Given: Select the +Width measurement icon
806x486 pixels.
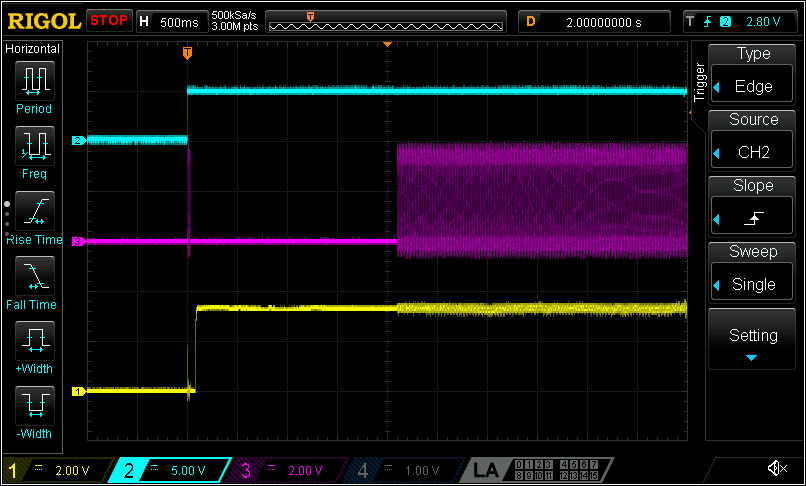Looking at the screenshot, I should tap(34, 341).
